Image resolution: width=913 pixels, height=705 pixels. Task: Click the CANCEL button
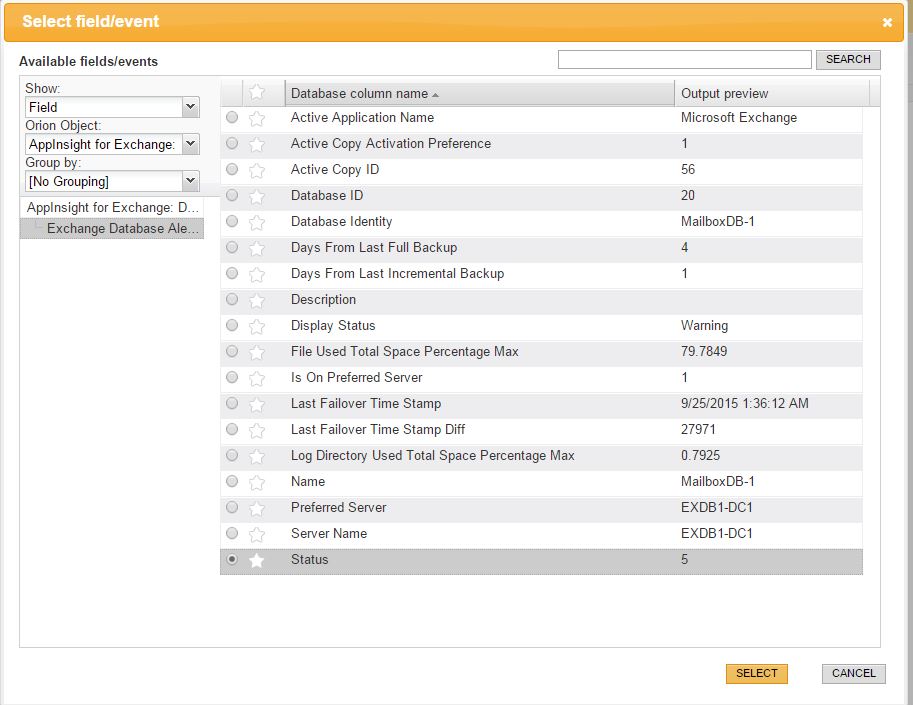pos(854,674)
